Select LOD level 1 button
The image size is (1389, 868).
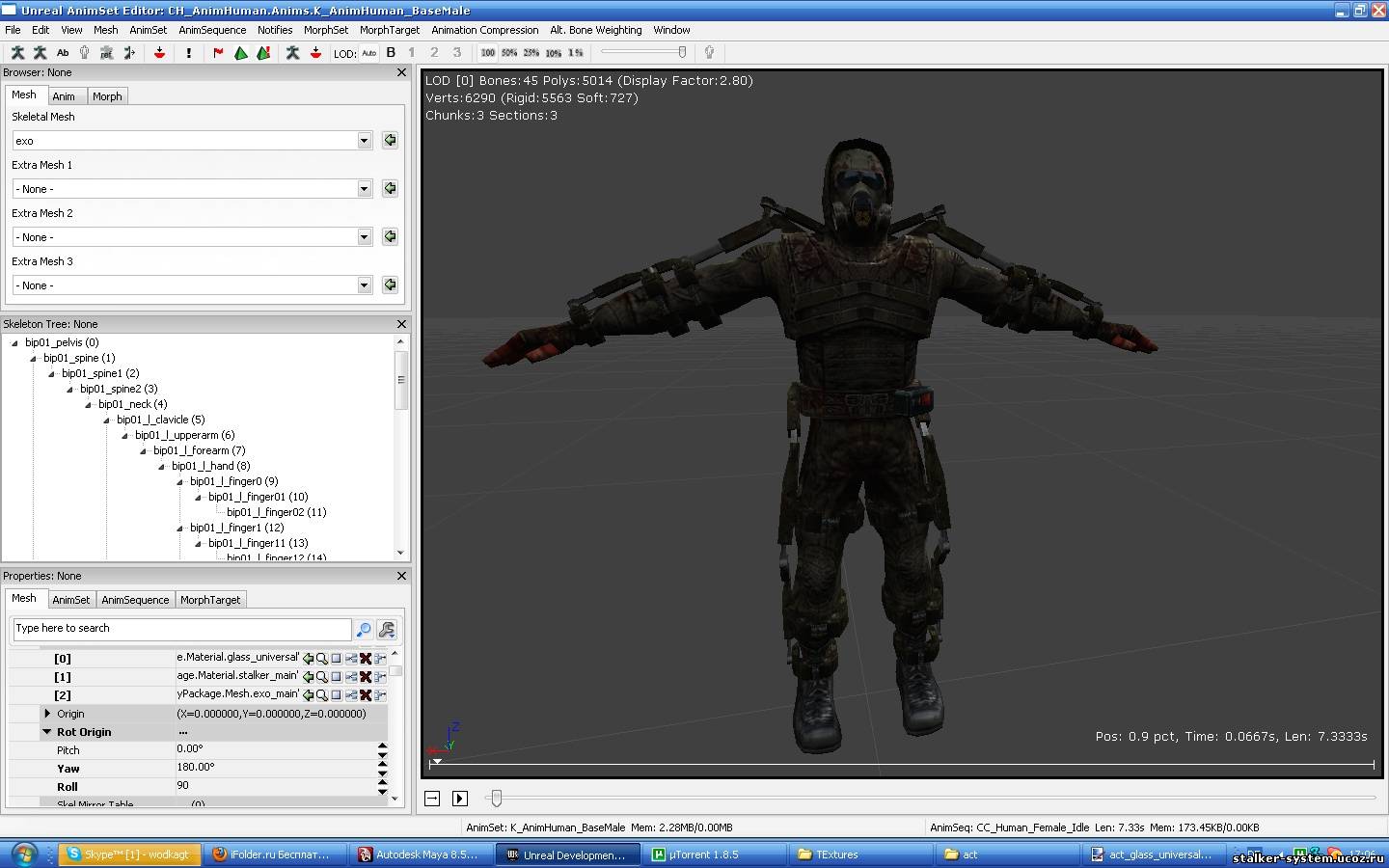[x=412, y=53]
